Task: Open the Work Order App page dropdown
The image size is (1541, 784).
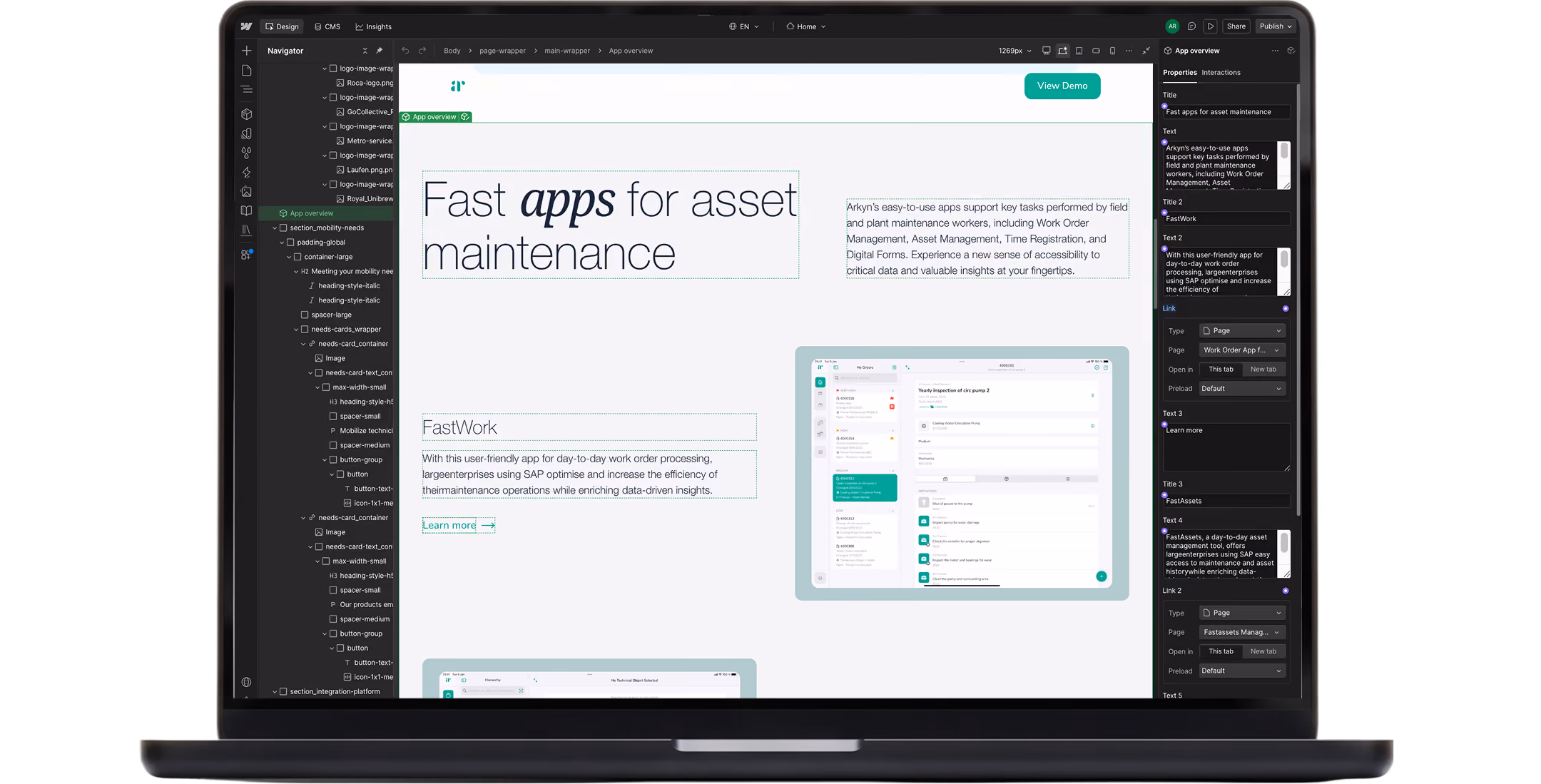Action: (x=1241, y=350)
